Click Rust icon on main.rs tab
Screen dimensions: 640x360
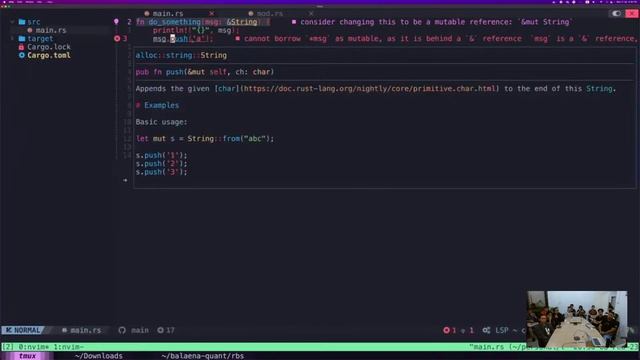pos(147,13)
